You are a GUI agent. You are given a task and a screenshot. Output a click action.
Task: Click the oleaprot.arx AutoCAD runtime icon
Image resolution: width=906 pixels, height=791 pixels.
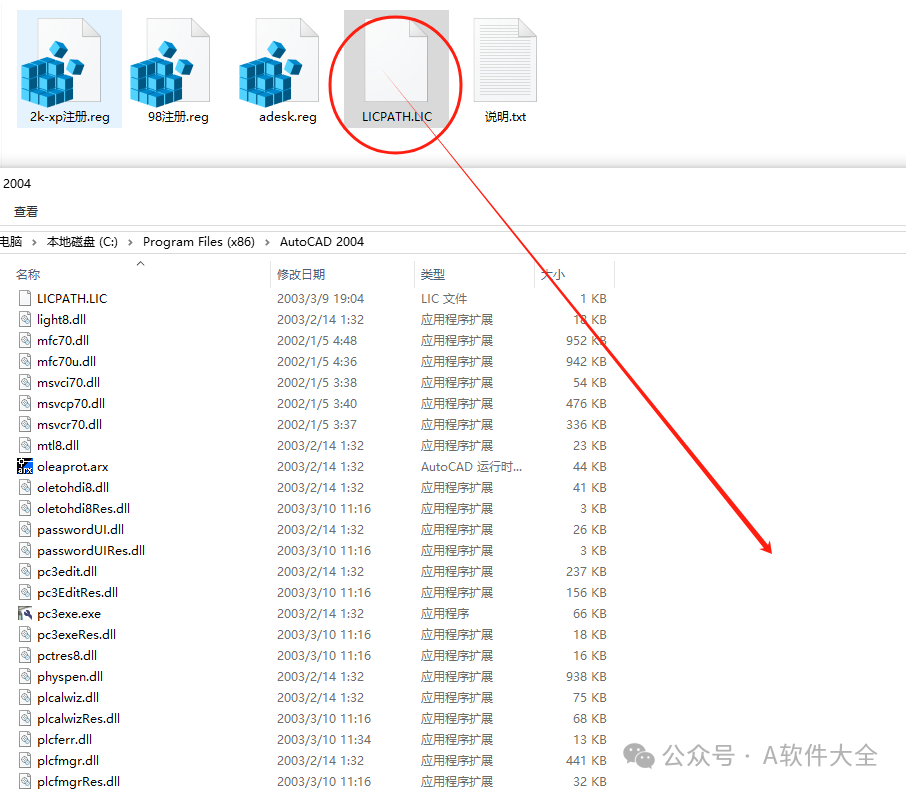point(25,466)
